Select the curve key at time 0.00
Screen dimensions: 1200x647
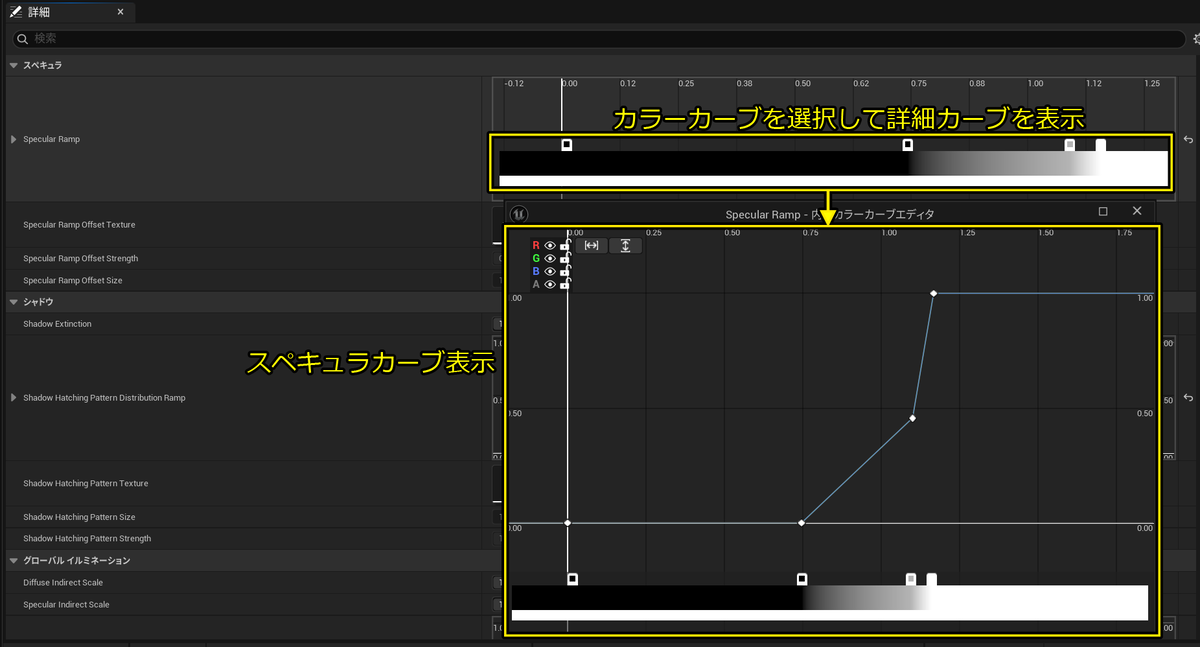pyautogui.click(x=568, y=523)
